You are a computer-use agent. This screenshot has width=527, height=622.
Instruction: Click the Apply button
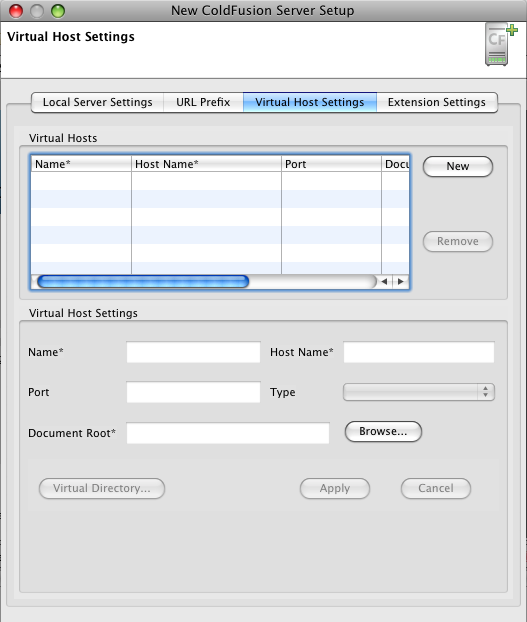click(x=335, y=488)
